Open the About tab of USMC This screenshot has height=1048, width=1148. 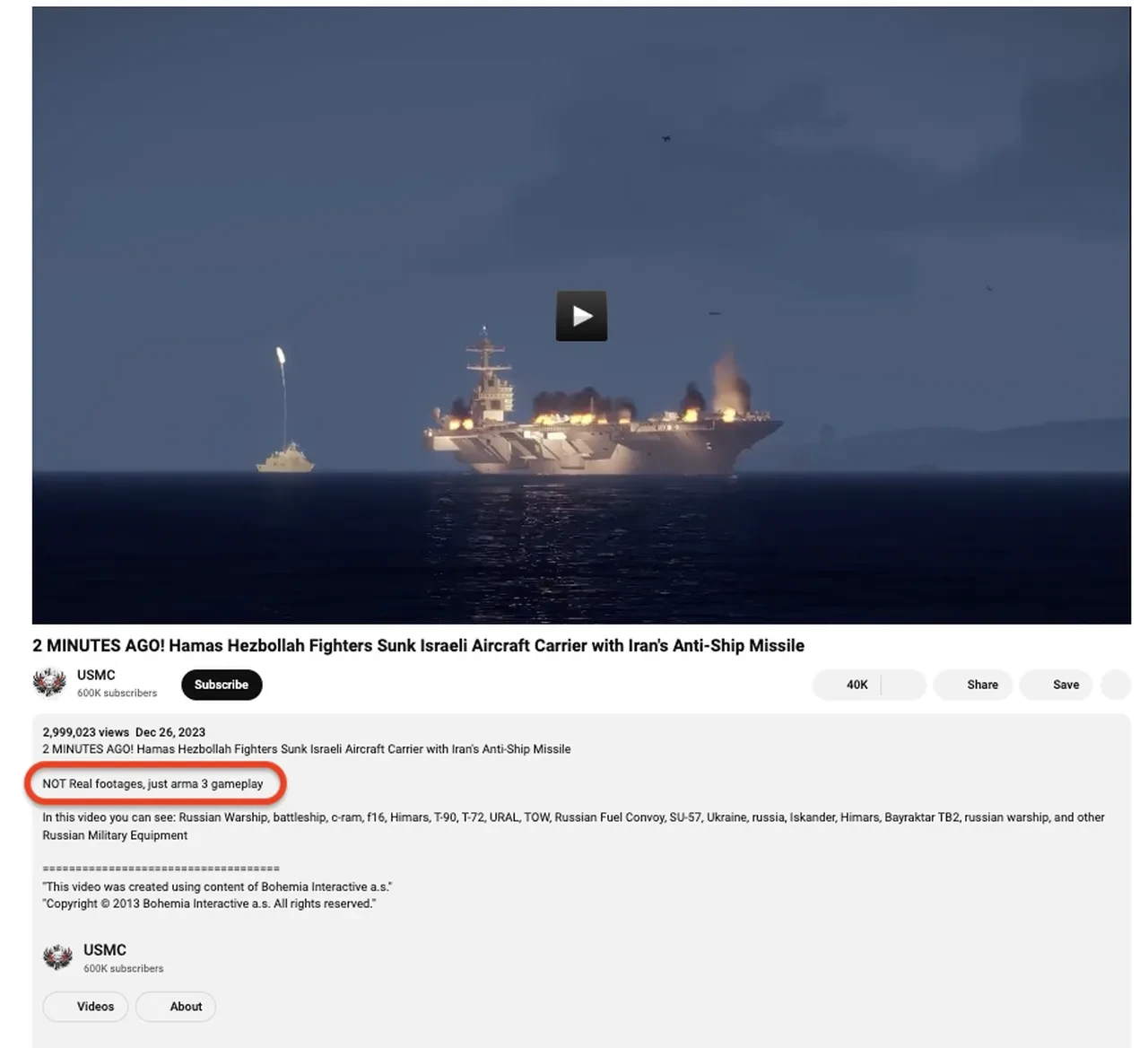pyautogui.click(x=176, y=1007)
